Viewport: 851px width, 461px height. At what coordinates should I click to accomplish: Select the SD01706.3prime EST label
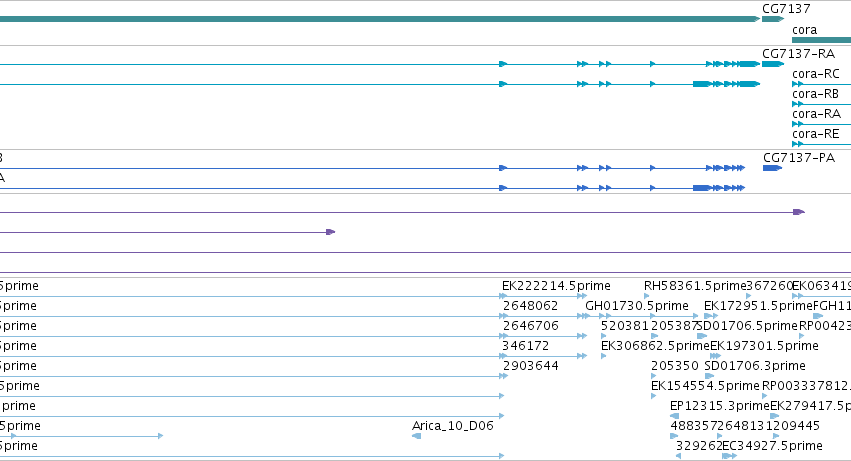[755, 366]
